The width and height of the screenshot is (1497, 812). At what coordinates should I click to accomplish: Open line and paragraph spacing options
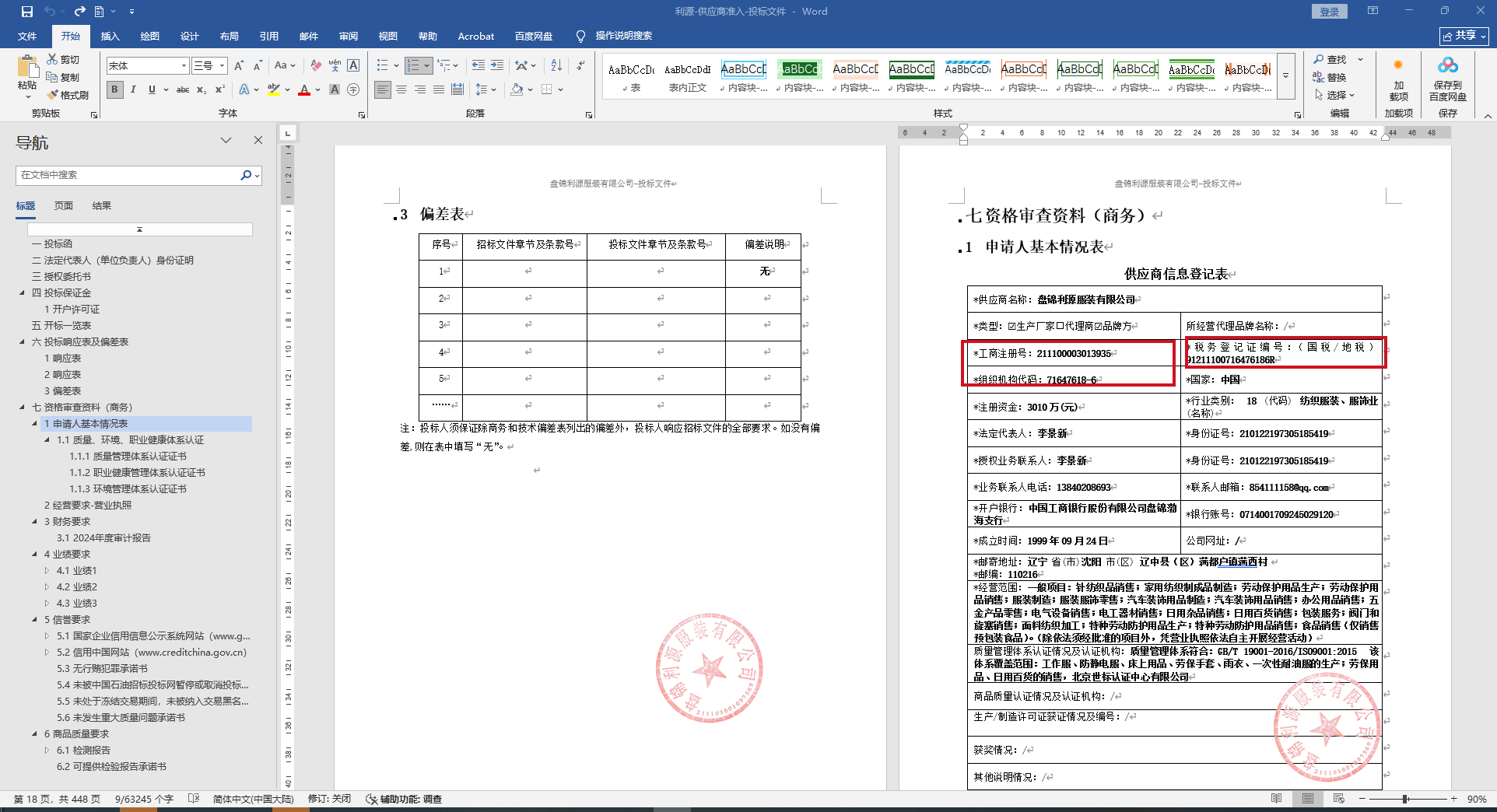[486, 89]
